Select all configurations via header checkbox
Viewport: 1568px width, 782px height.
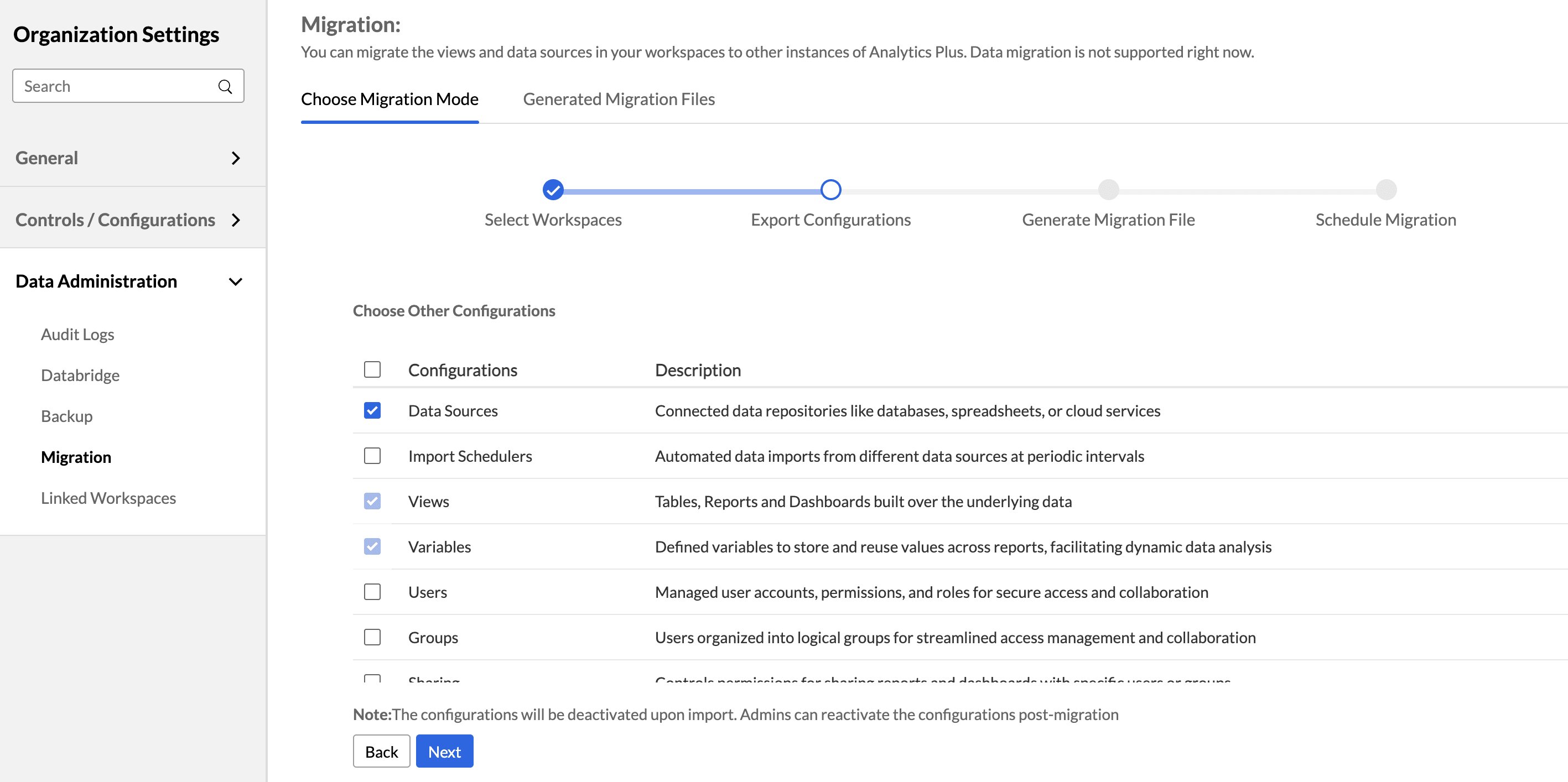[372, 369]
